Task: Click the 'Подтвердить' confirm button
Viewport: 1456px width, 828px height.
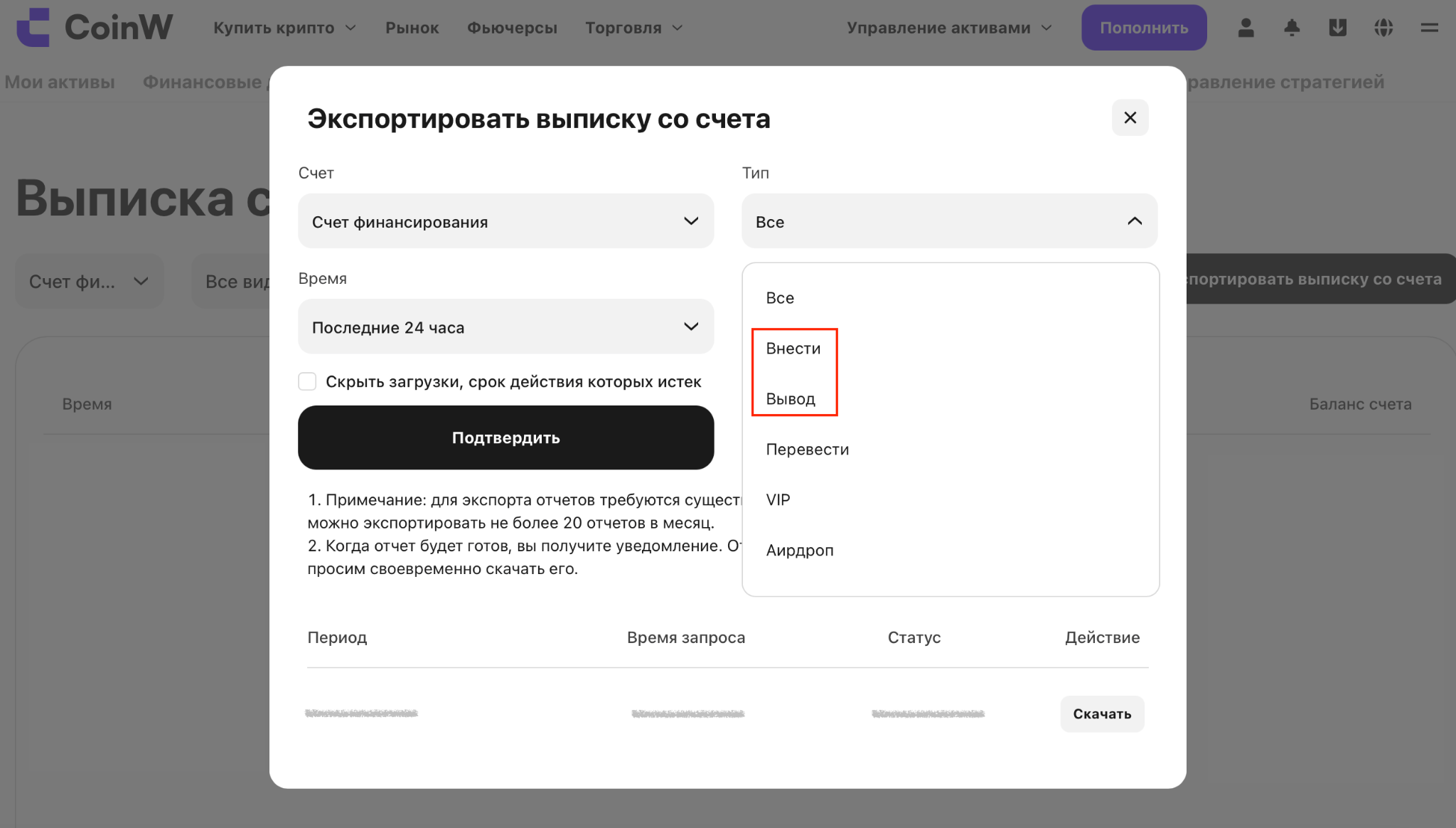Action: (x=505, y=437)
